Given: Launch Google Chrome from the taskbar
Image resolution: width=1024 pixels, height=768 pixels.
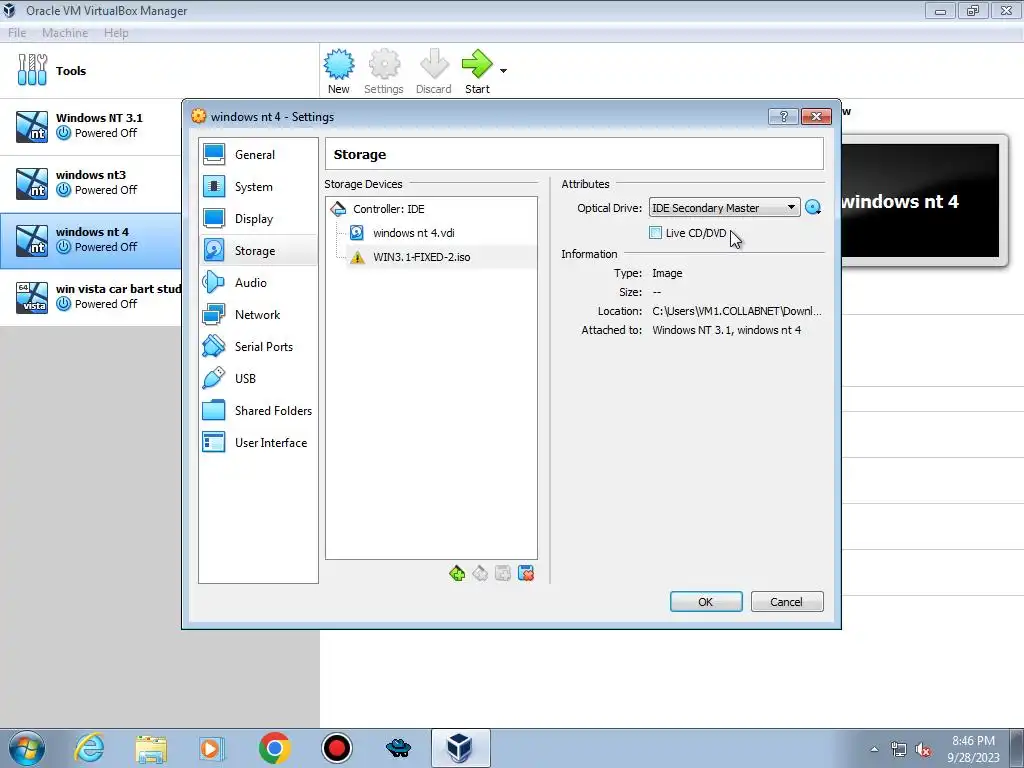Looking at the screenshot, I should 274,748.
